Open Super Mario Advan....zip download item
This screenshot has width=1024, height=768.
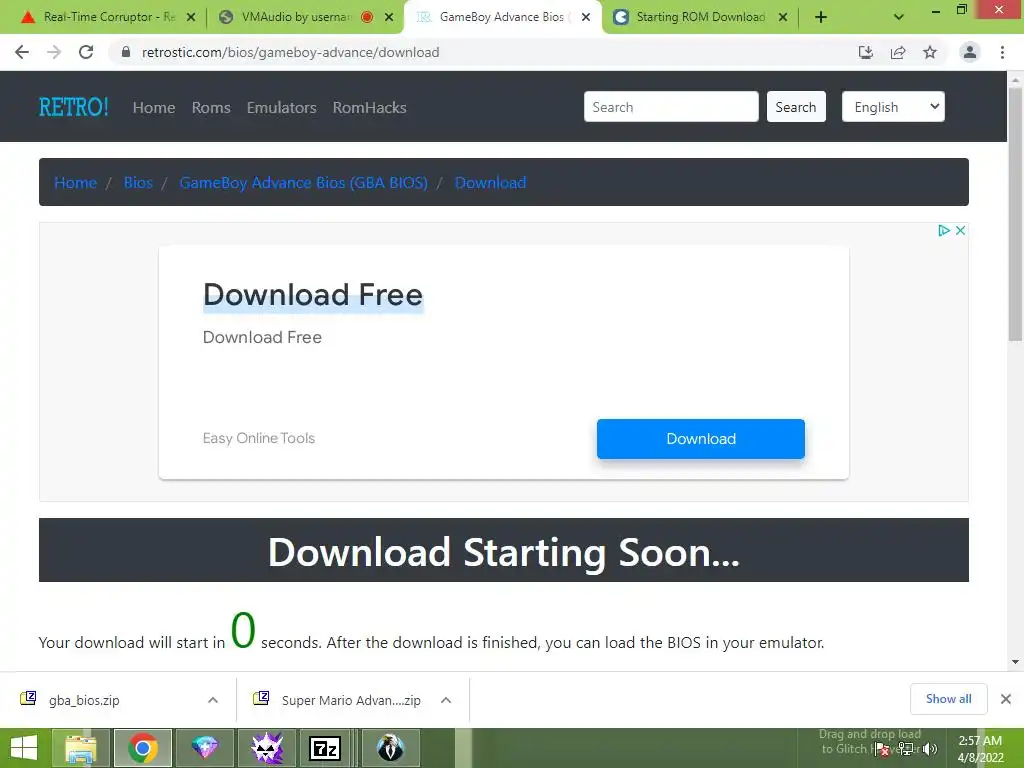(x=351, y=700)
